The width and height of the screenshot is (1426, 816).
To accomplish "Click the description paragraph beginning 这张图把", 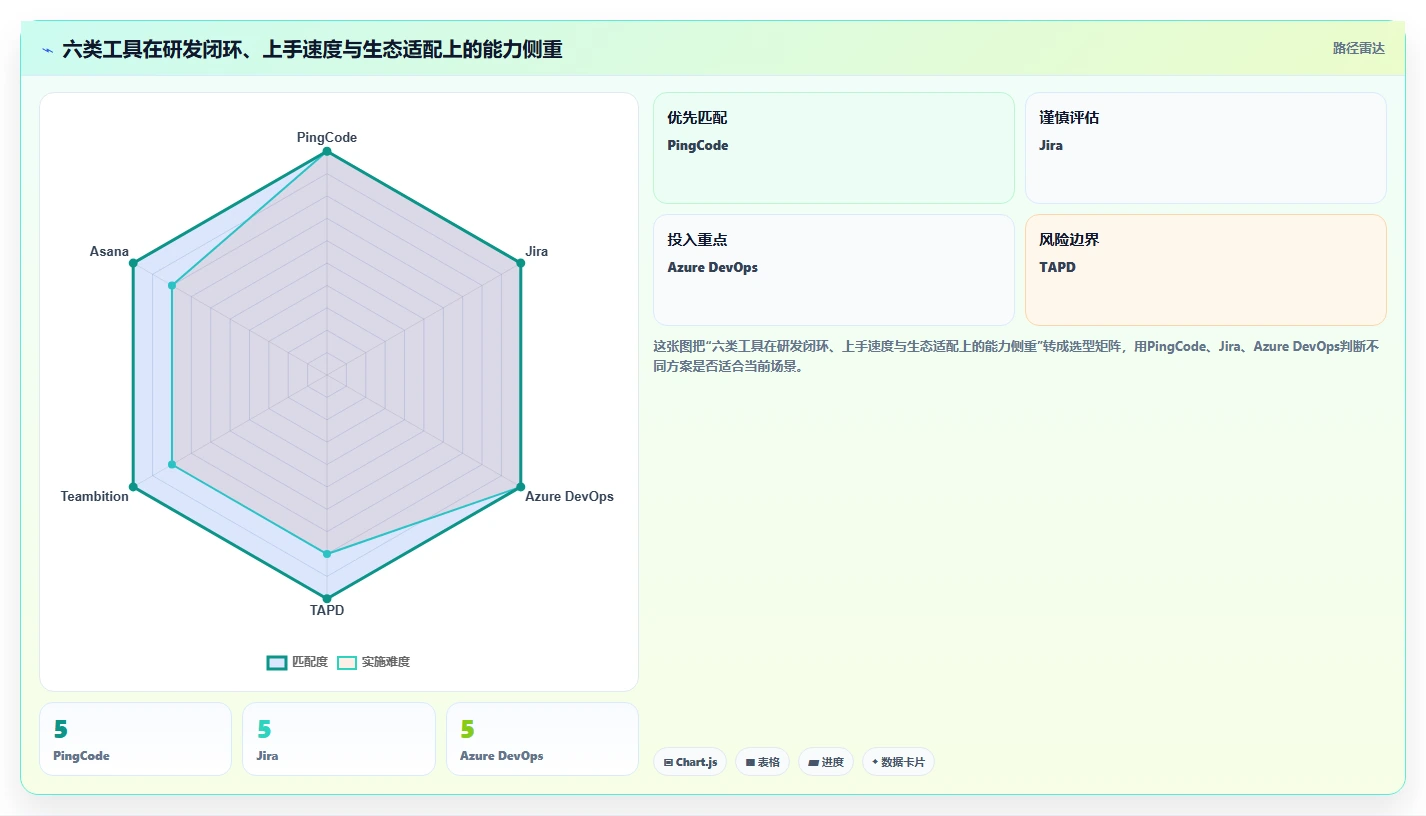I will 1016,356.
